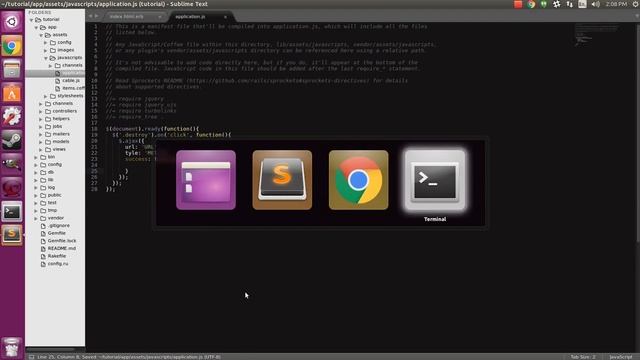Click the system tray gear-like indicator
Image resolution: width=640 pixels, height=360 pixels.
[557, 4]
